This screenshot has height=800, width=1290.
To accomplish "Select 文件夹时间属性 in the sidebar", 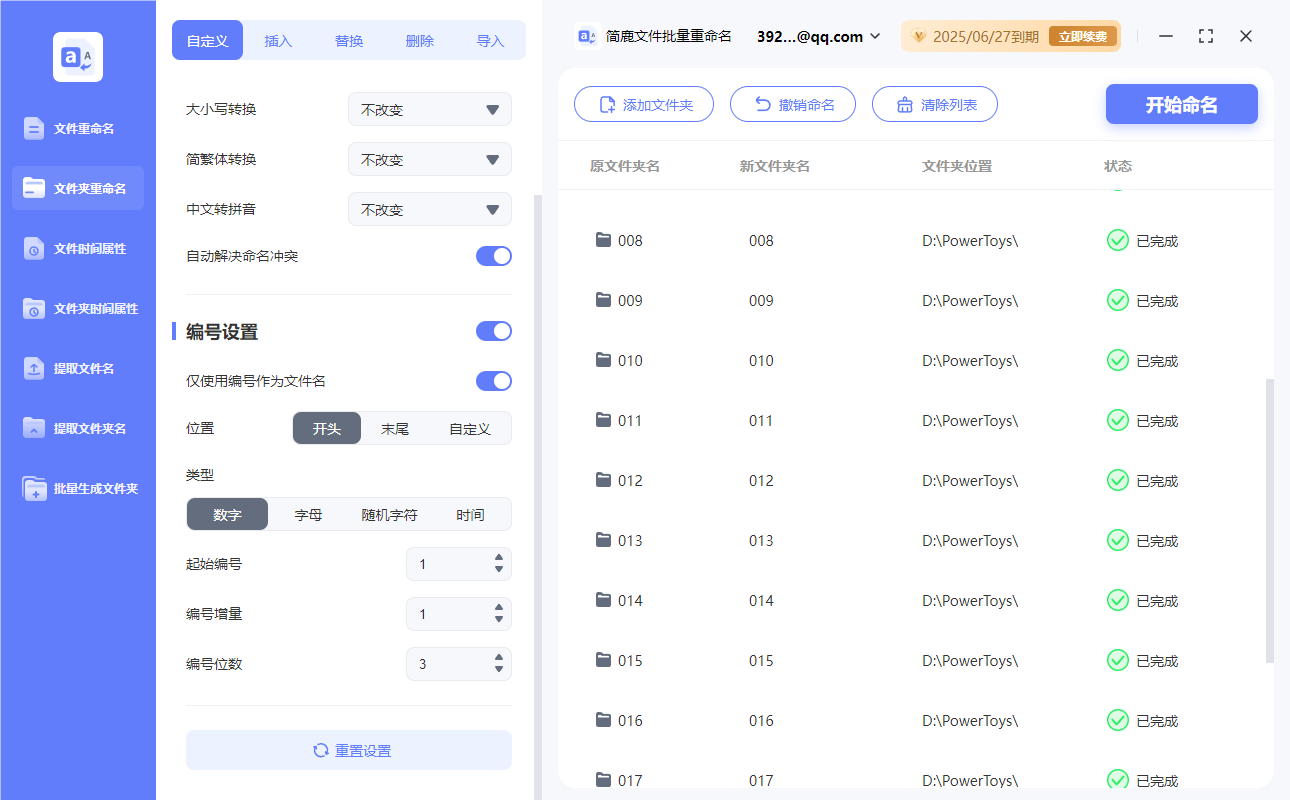I will click(x=77, y=308).
